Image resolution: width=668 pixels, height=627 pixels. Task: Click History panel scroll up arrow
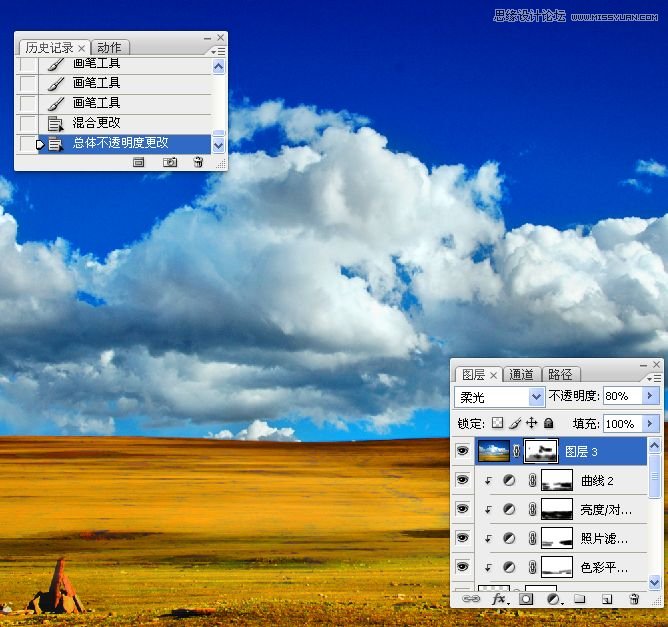point(218,66)
